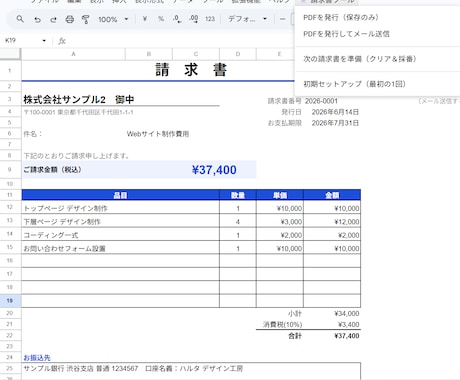
Task: Select row 11 header
Action: click(x=10, y=195)
